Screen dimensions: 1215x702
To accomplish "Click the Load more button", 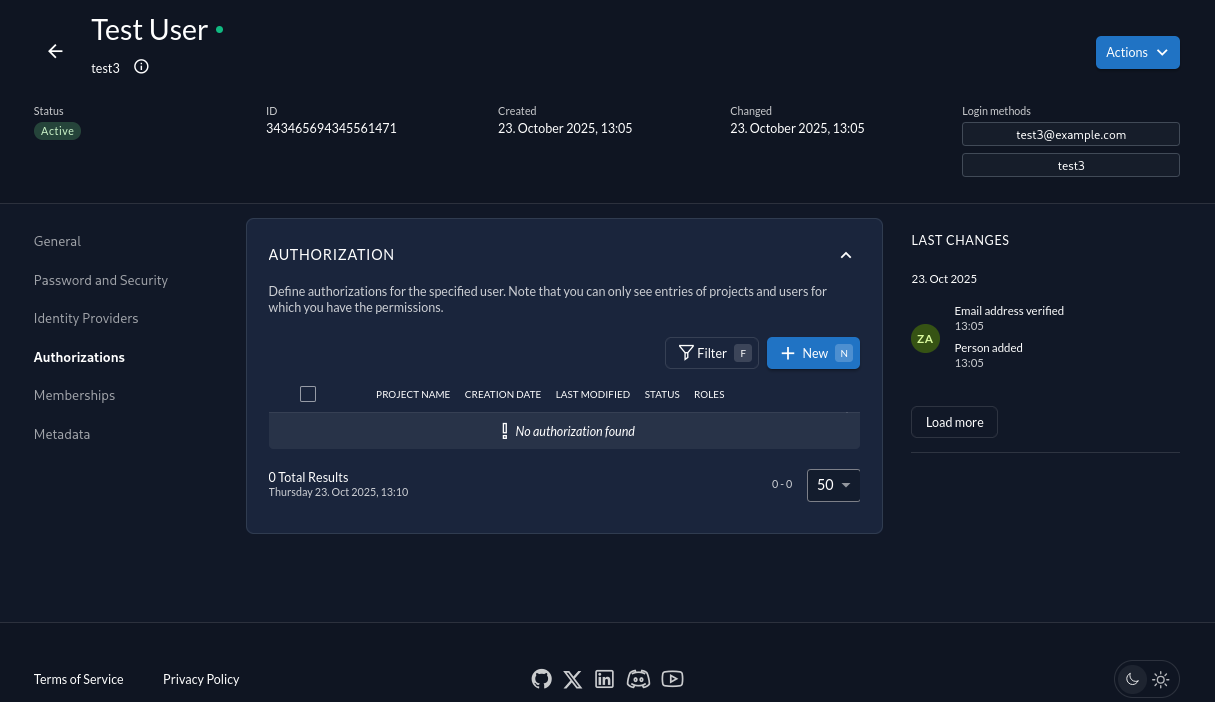I will [x=954, y=422].
